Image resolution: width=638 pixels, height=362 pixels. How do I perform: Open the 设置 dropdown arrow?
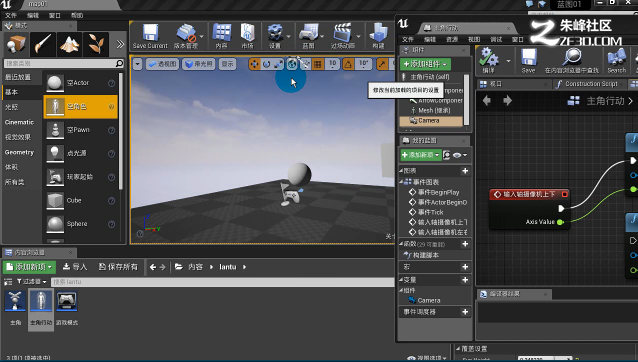tap(288, 37)
